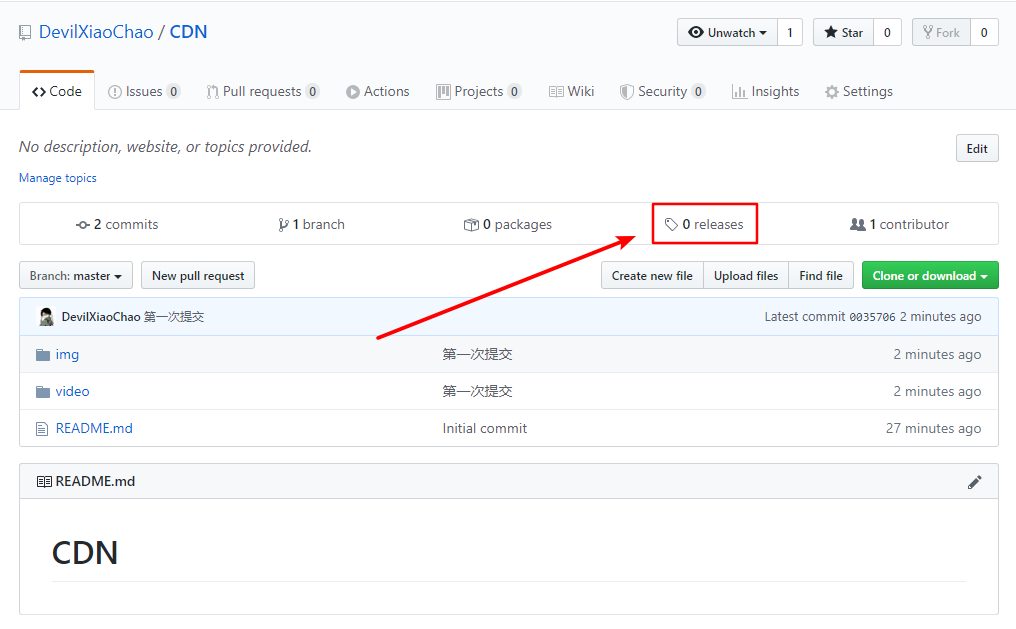1016x629 pixels.
Task: Expand the Clone or download menu
Action: [x=929, y=276]
